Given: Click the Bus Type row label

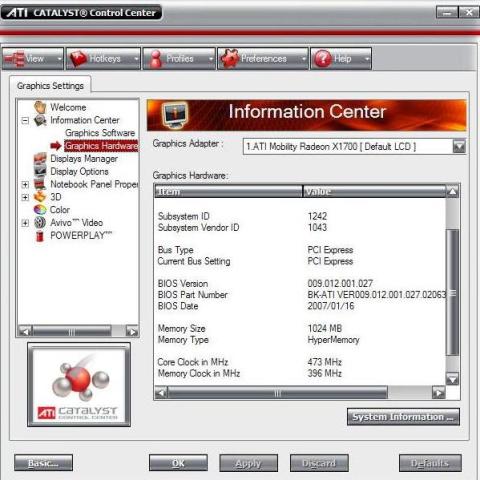Looking at the screenshot, I should coord(175,250).
